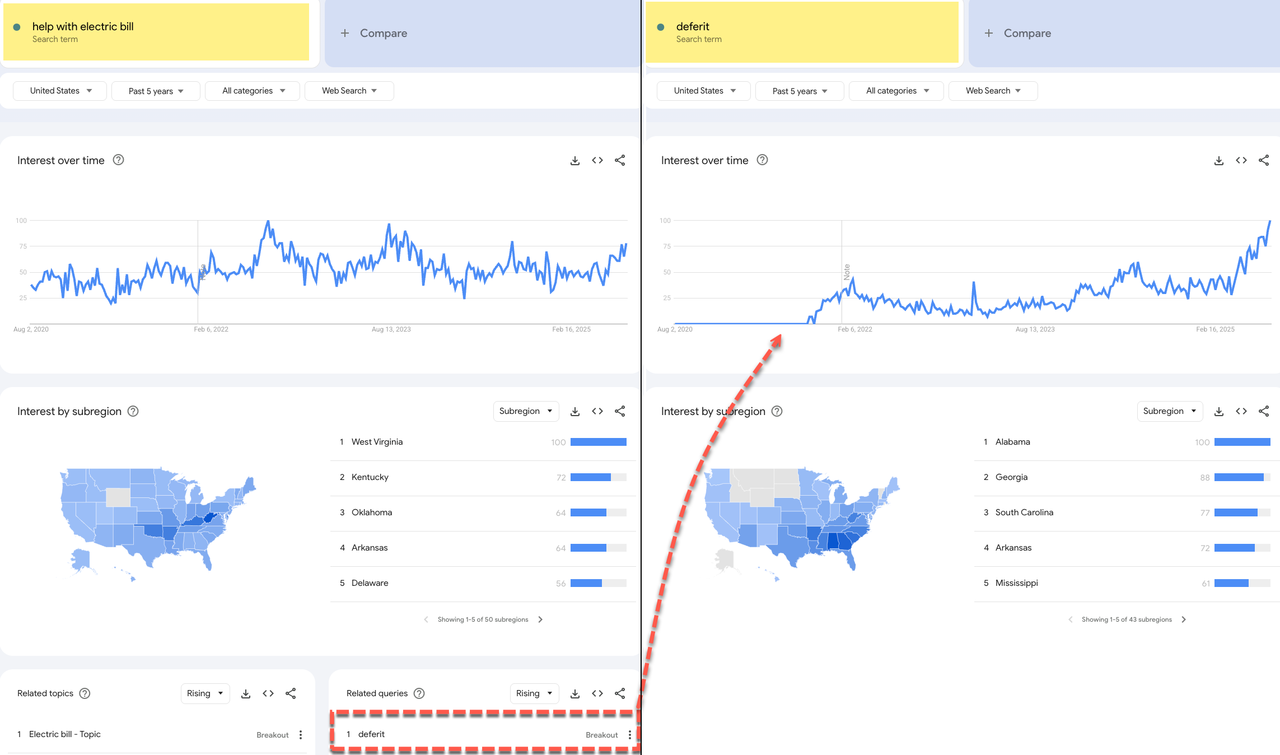
Task: Click embed icon on left Interest by subregion
Action: 597,411
